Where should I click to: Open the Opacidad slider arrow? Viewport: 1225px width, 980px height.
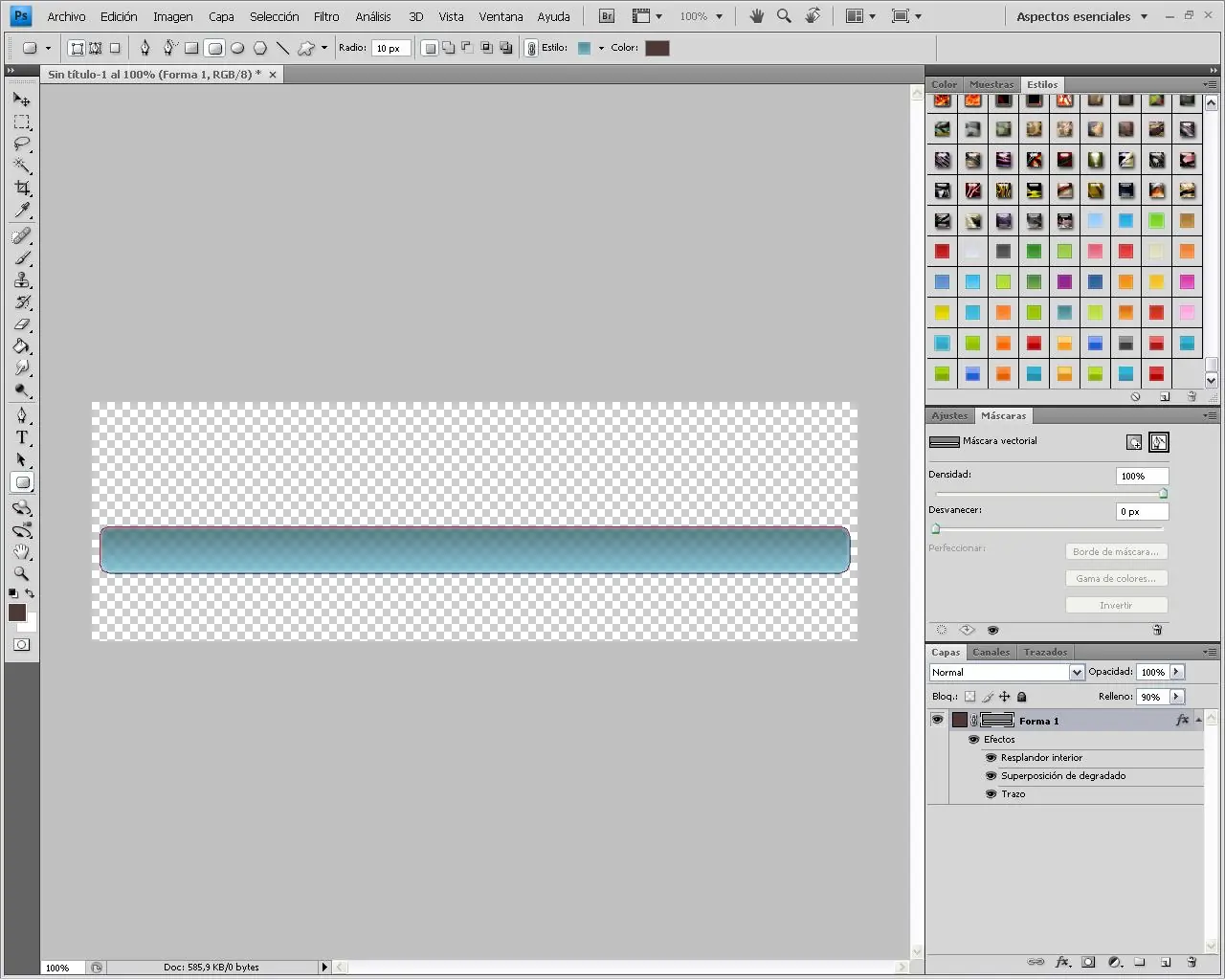(x=1176, y=672)
